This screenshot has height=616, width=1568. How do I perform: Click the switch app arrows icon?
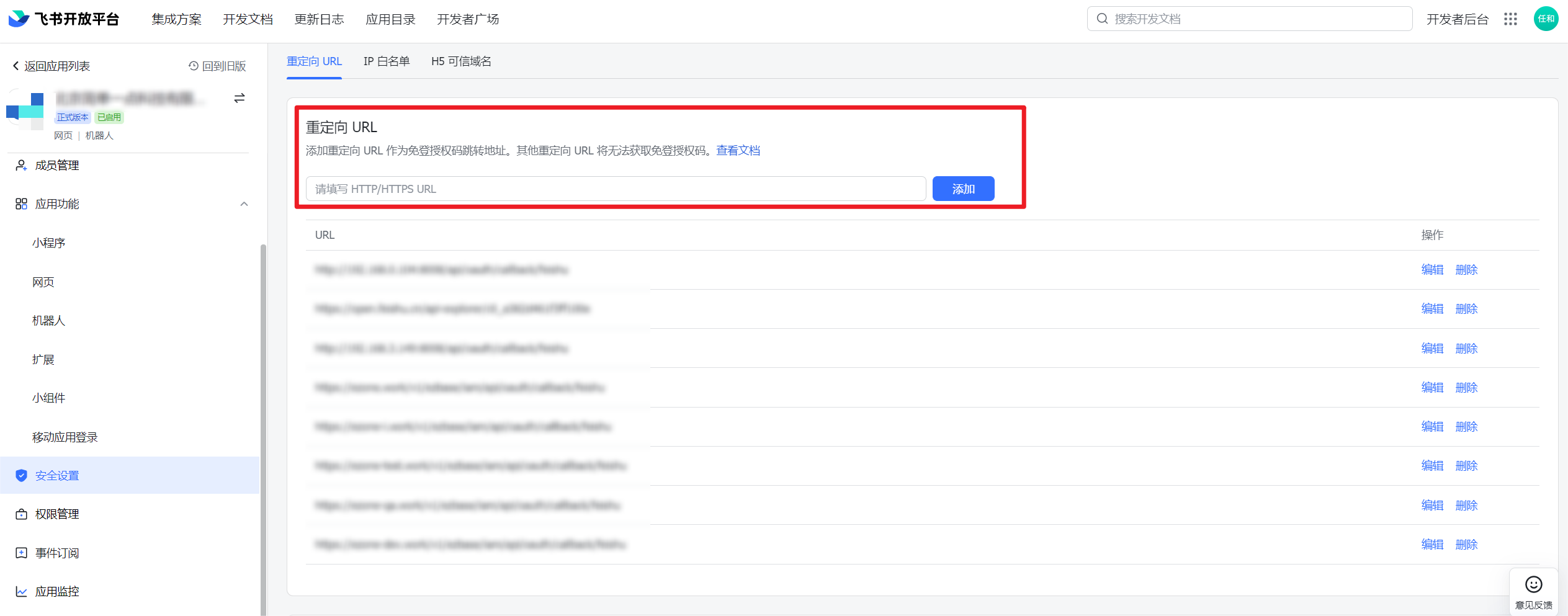click(x=240, y=98)
